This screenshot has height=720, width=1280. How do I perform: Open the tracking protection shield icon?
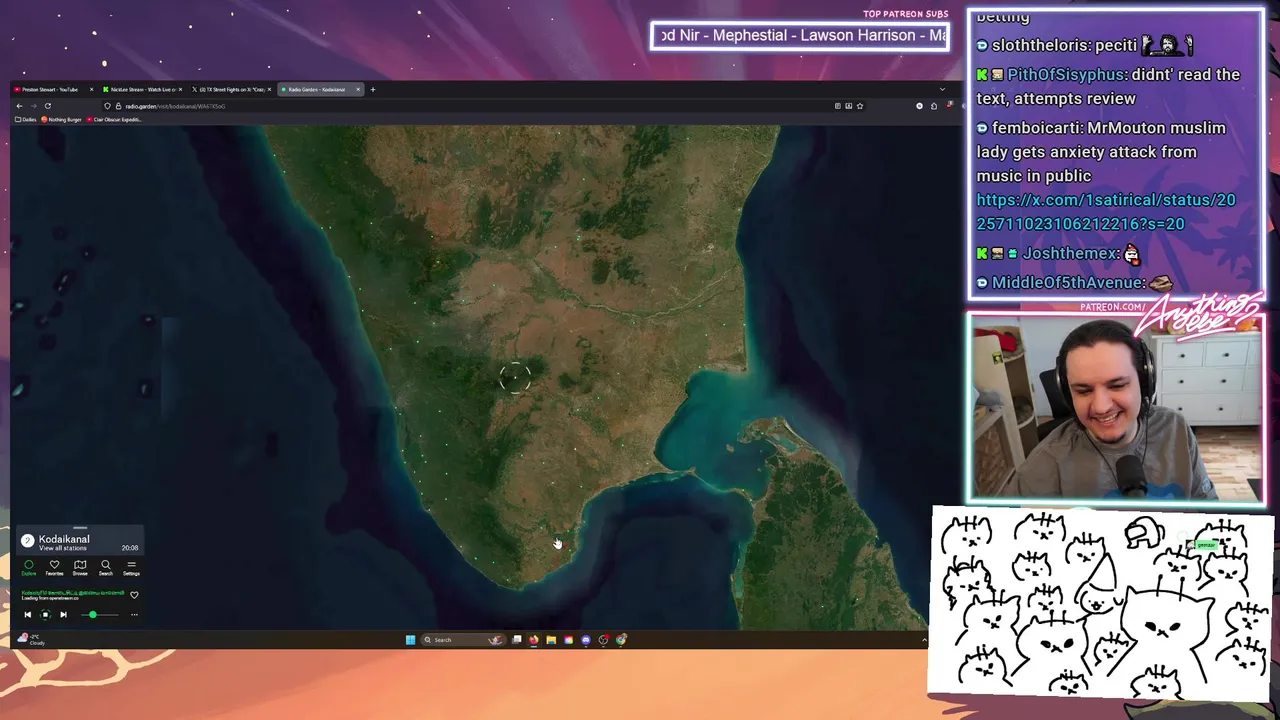tap(107, 106)
